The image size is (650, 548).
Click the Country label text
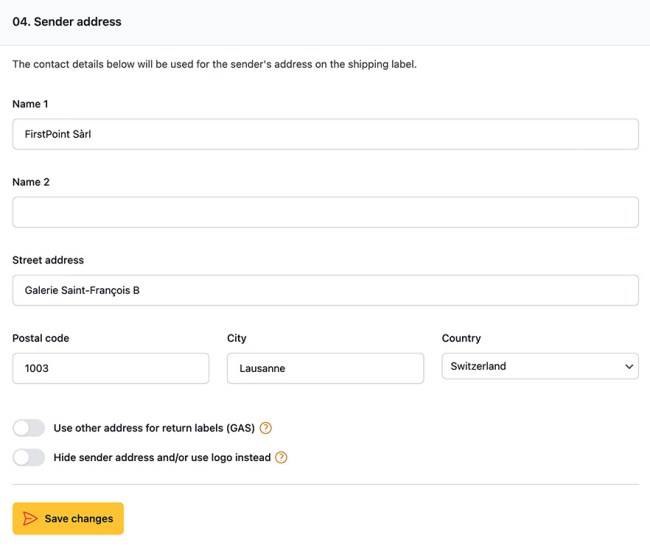(x=461, y=338)
